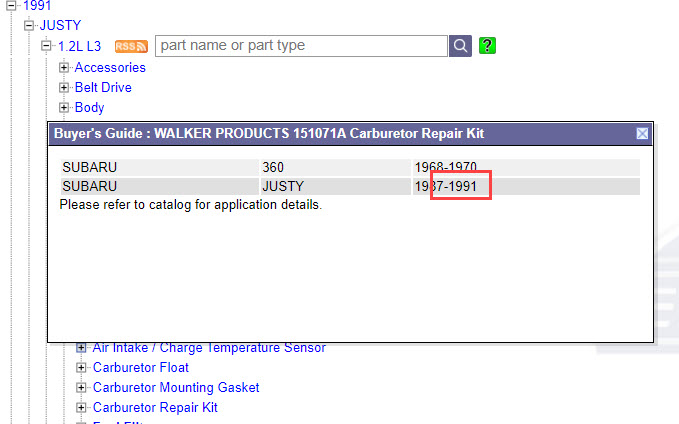
Task: Click the Buyer's Guide title bar text
Action: pyautogui.click(x=269, y=133)
